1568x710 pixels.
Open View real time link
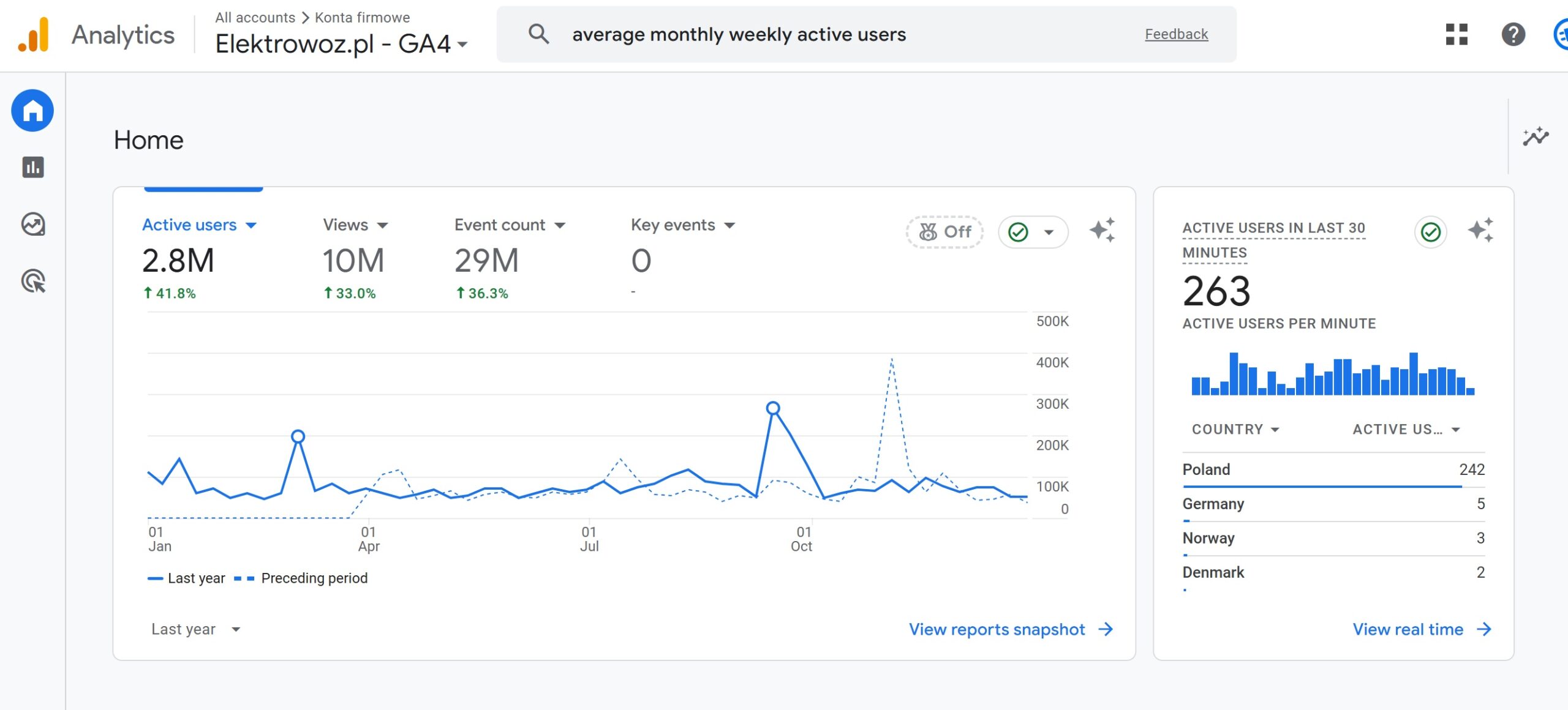(x=1408, y=629)
